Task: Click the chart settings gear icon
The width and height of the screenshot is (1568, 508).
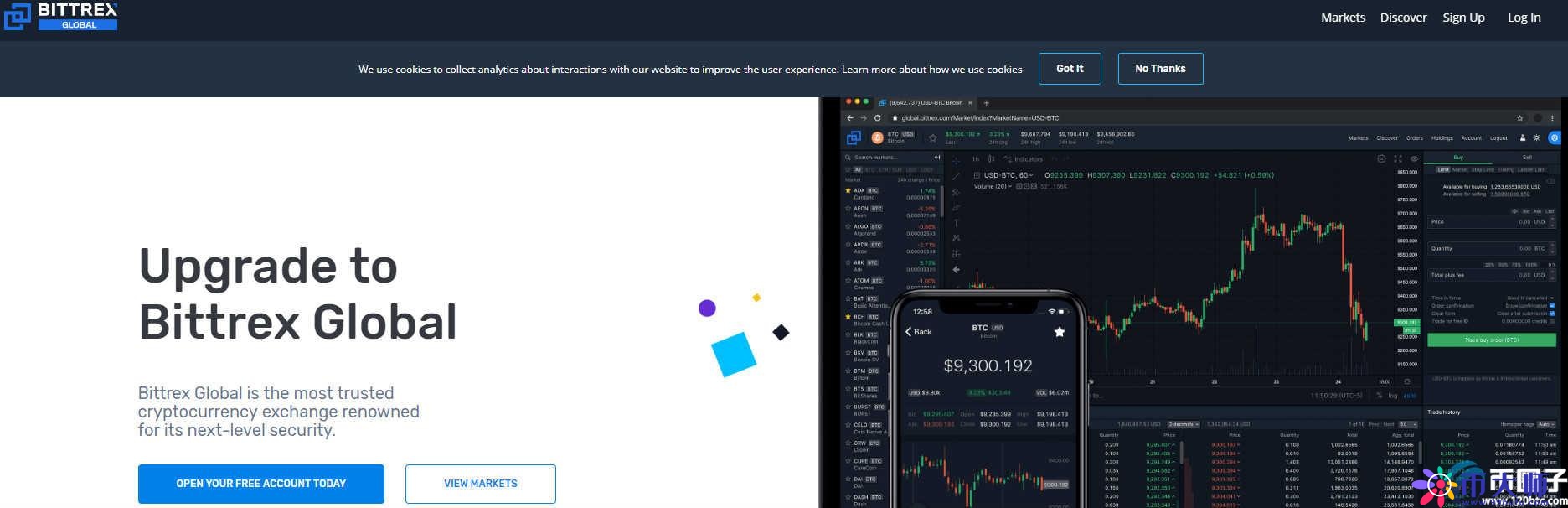Action: tap(1381, 159)
